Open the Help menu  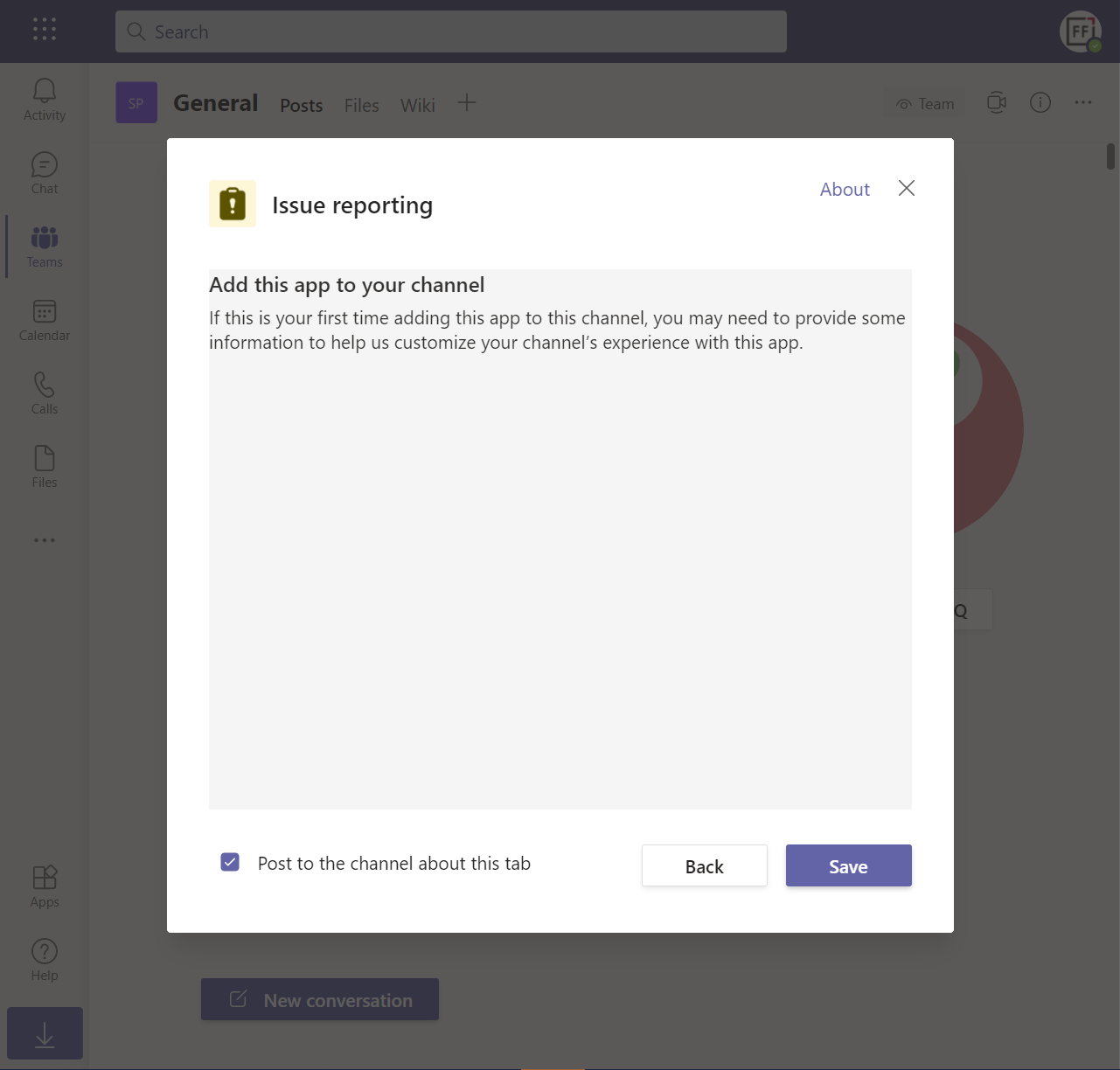(45, 960)
